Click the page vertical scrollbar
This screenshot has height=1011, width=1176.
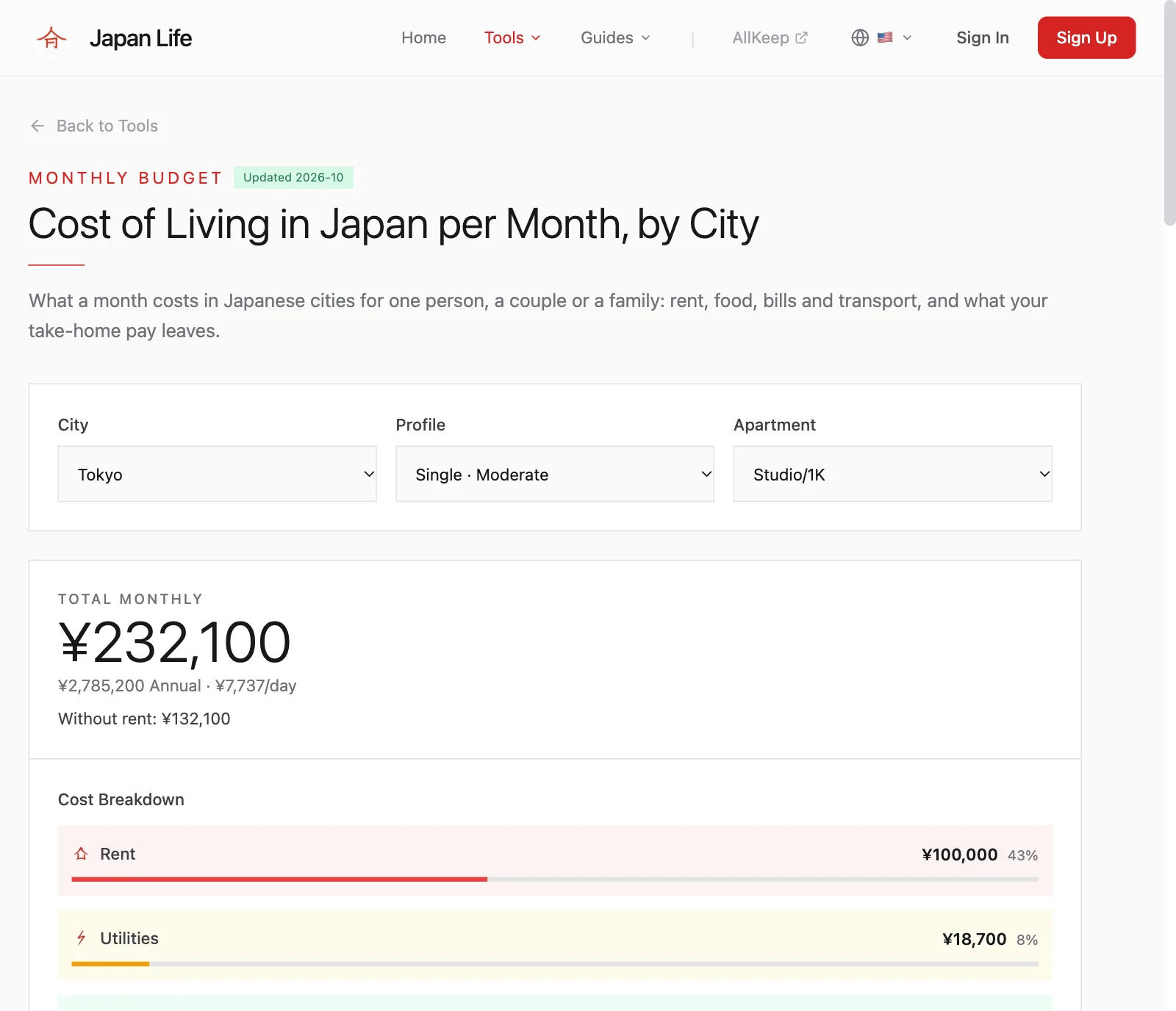click(1169, 114)
